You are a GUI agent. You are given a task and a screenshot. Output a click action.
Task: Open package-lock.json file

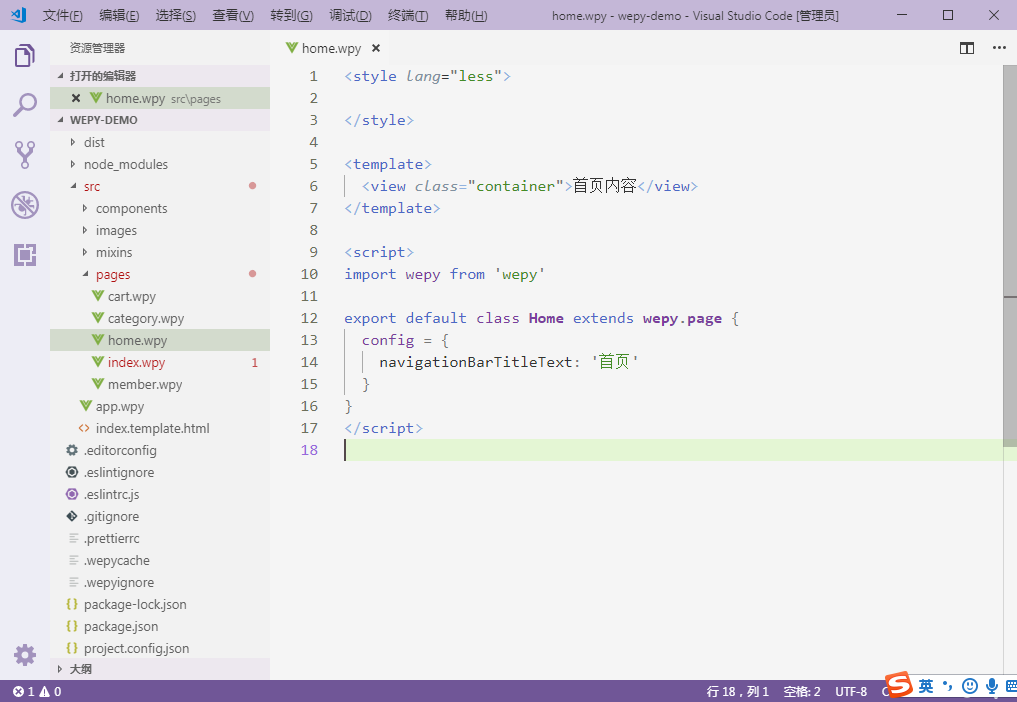pos(160,605)
